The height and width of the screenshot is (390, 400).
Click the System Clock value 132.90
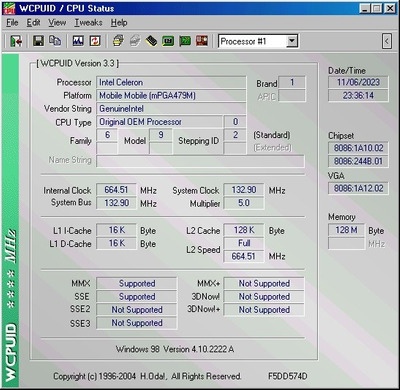244,190
